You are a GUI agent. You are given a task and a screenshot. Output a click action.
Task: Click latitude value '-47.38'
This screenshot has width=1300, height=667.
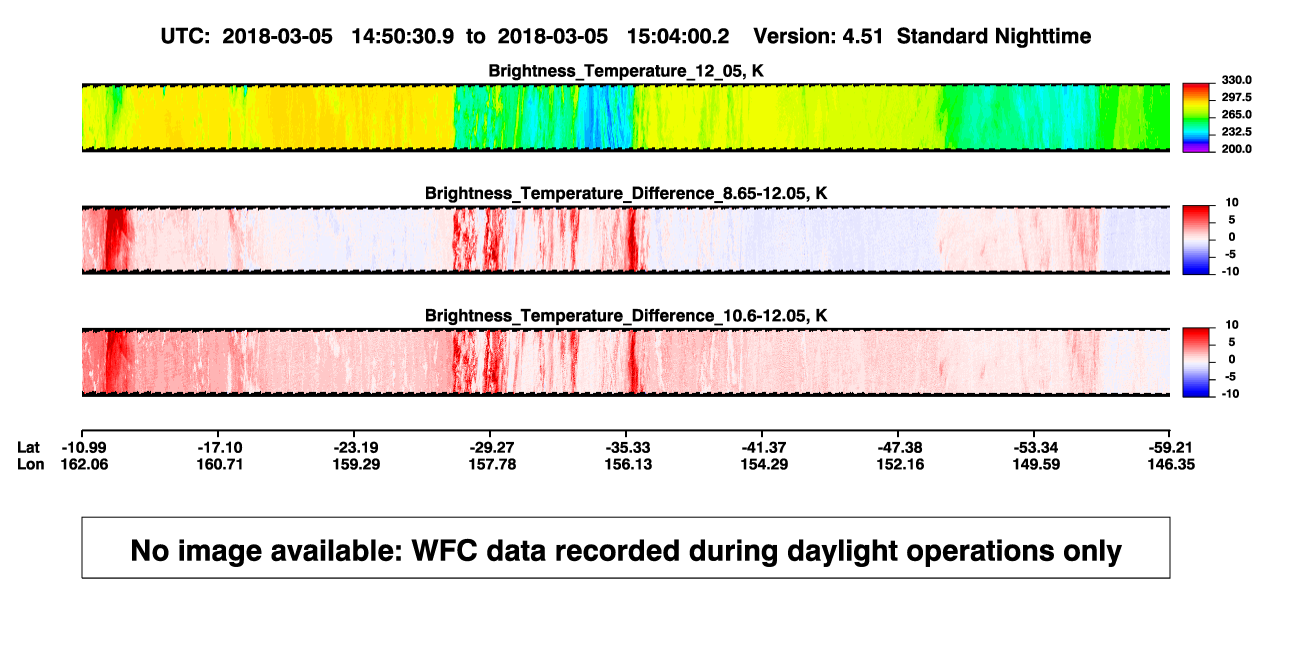pyautogui.click(x=900, y=447)
